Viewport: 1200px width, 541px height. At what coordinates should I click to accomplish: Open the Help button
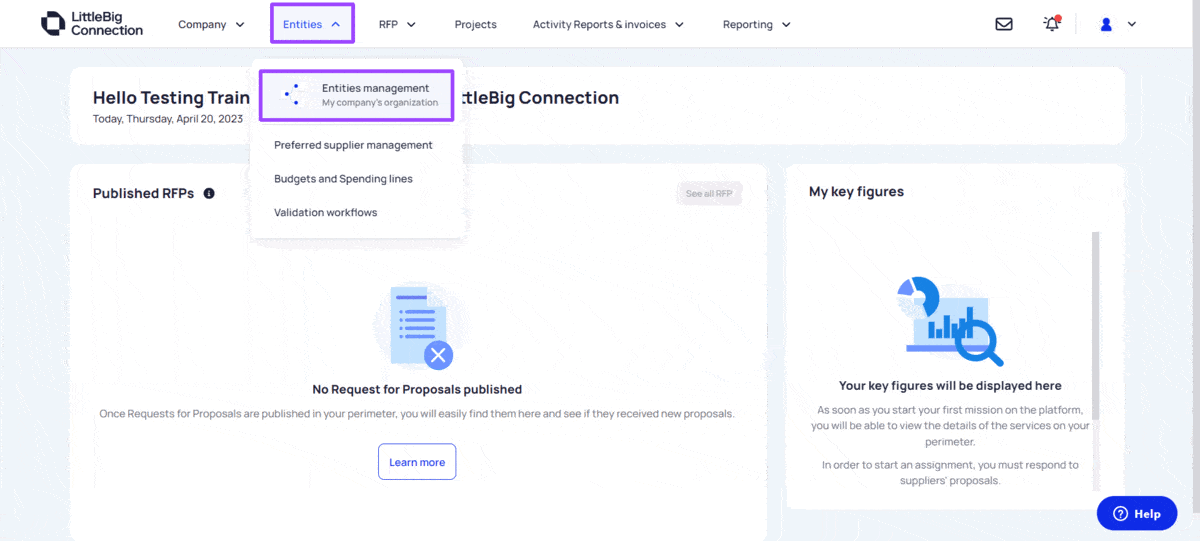click(x=1136, y=513)
